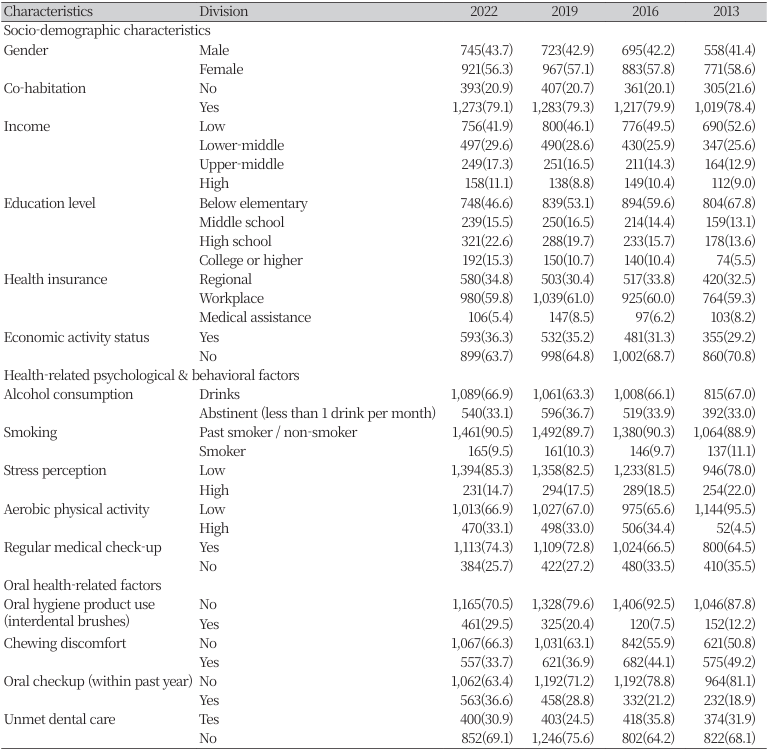Click the Socio-demographic characteristics section heading
This screenshot has width=767, height=750.
[107, 30]
